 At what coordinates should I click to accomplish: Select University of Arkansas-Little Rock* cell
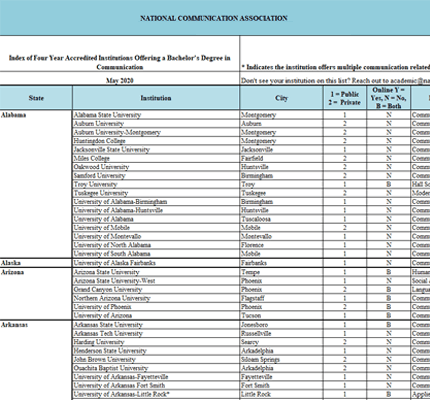pyautogui.click(x=156, y=394)
